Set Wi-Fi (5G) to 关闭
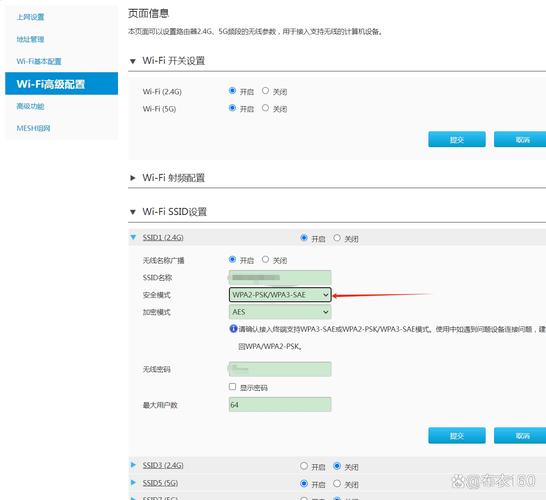Screen dimensions: 546x500 click(265, 108)
